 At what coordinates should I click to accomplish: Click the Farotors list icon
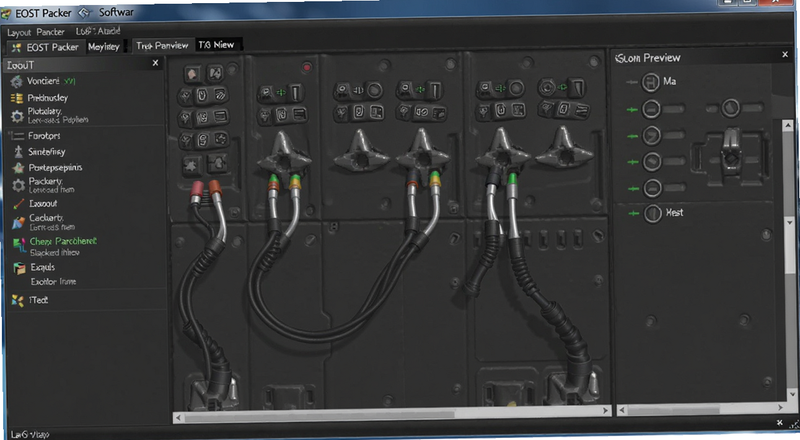17,136
